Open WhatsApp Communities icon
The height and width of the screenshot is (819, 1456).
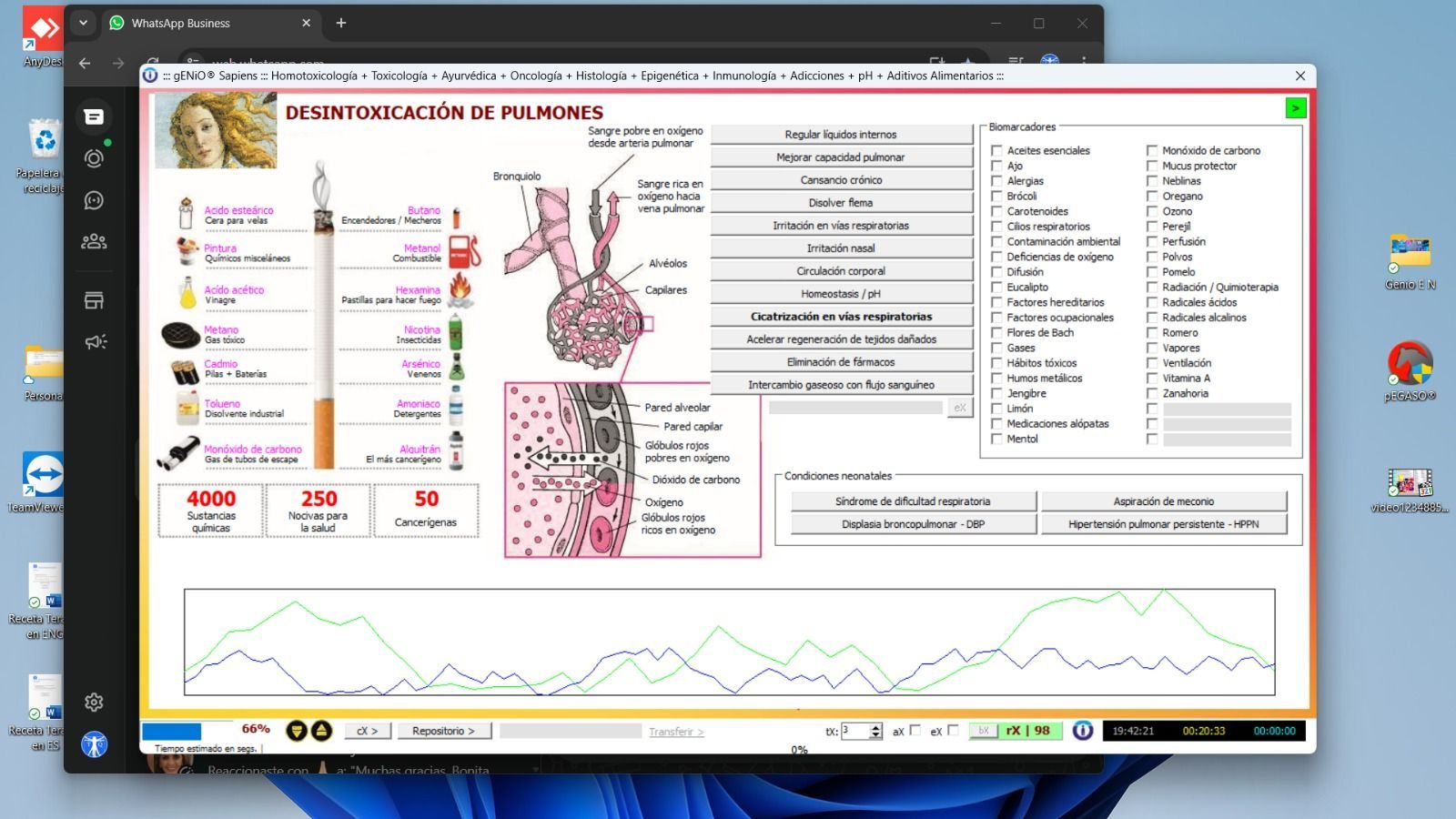tap(94, 241)
